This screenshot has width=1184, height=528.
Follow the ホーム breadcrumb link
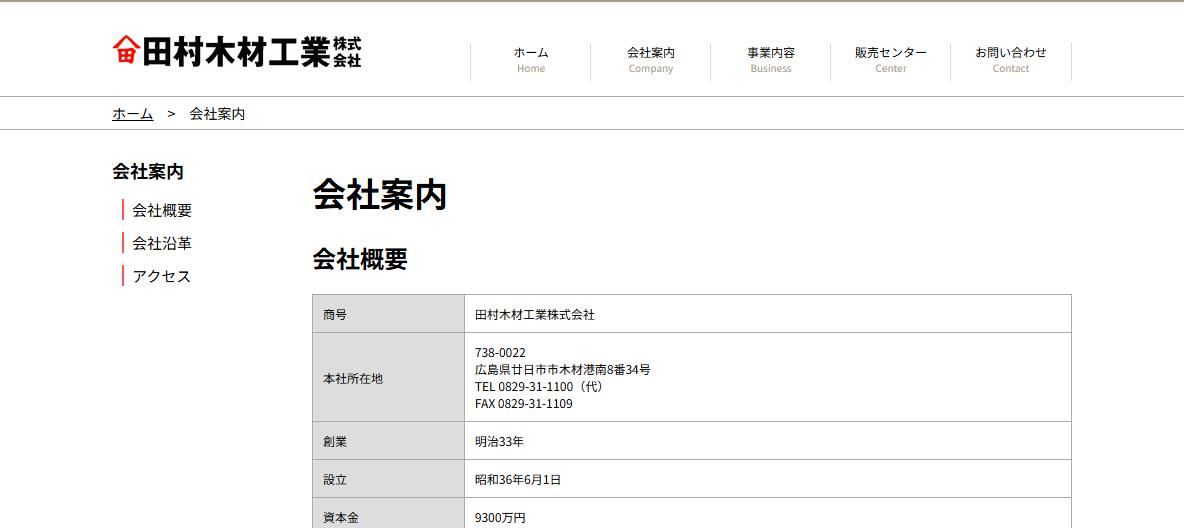tap(133, 114)
